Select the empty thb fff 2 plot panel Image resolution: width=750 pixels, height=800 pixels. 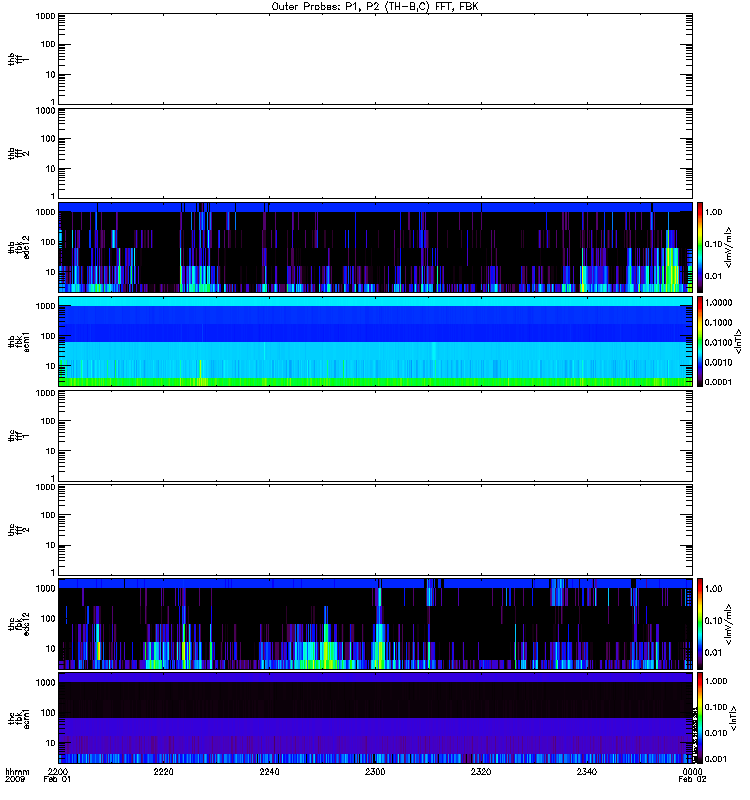[x=376, y=154]
